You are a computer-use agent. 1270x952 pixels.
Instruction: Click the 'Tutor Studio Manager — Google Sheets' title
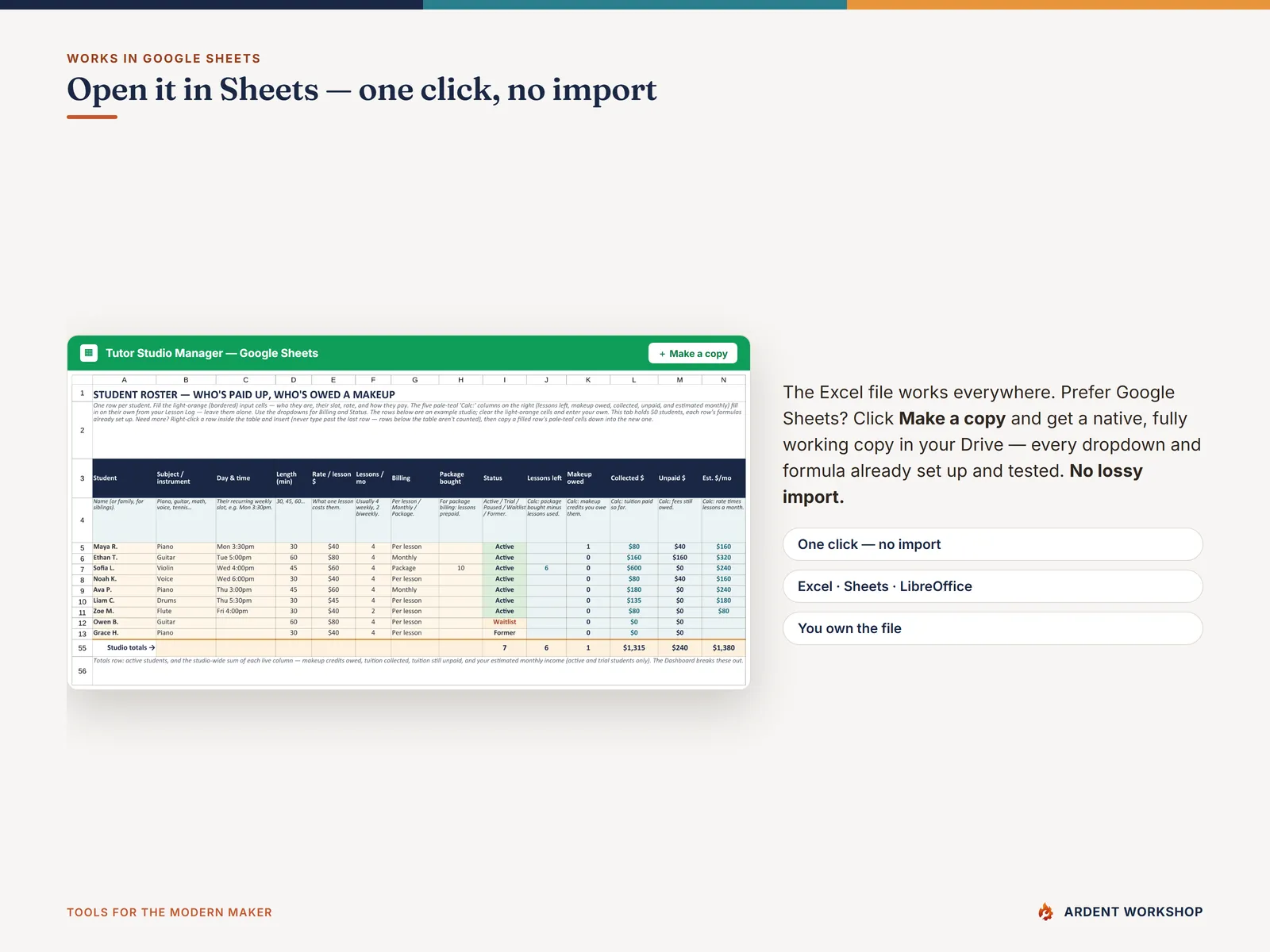(212, 353)
